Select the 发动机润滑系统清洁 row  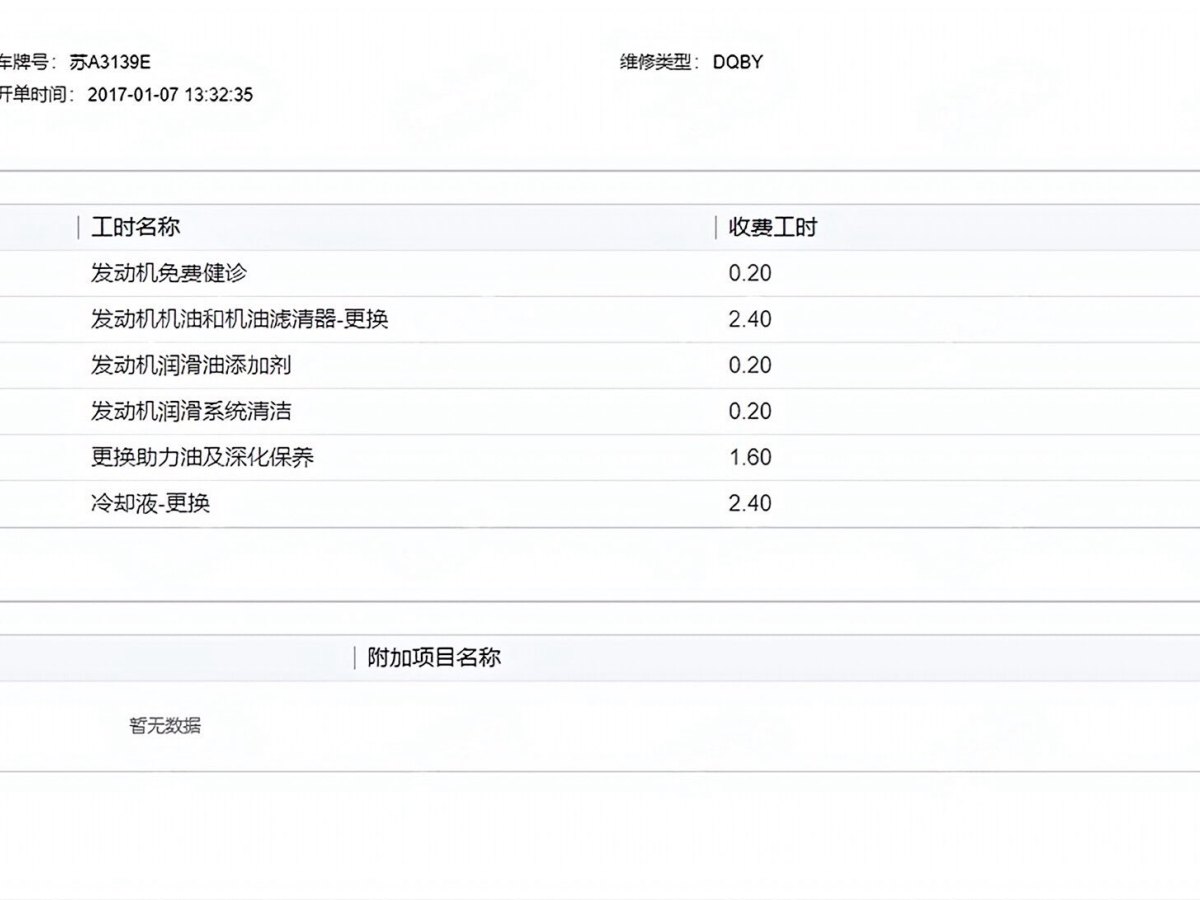click(x=191, y=411)
